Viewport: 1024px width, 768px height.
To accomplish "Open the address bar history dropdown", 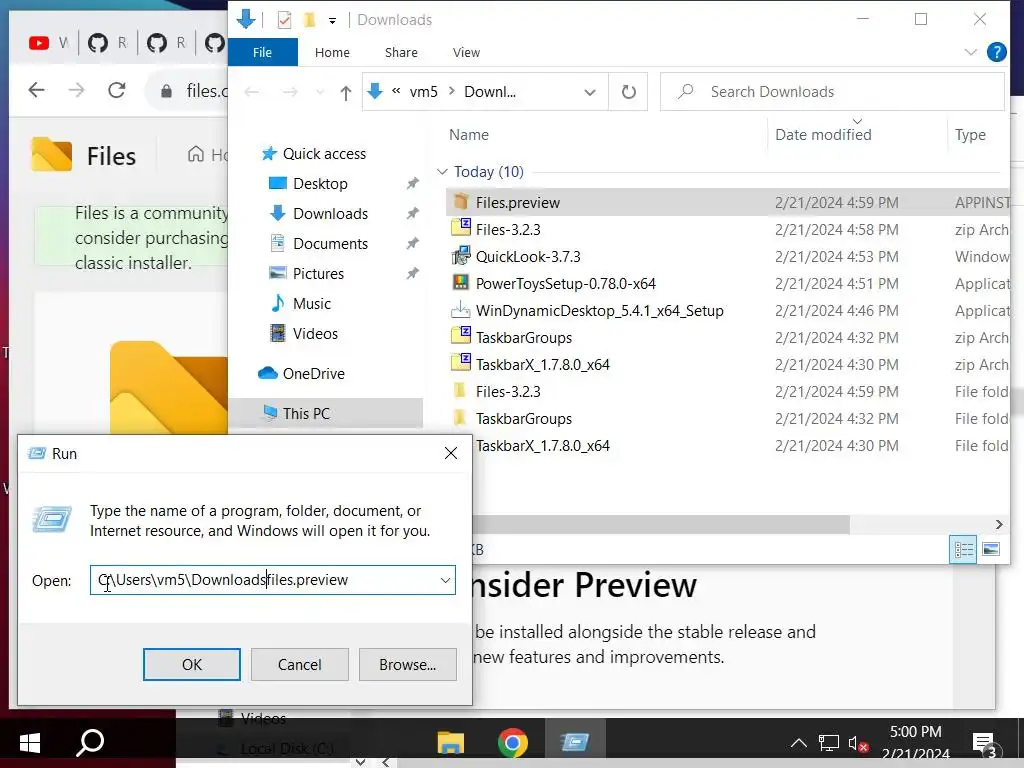I will pyautogui.click(x=590, y=92).
